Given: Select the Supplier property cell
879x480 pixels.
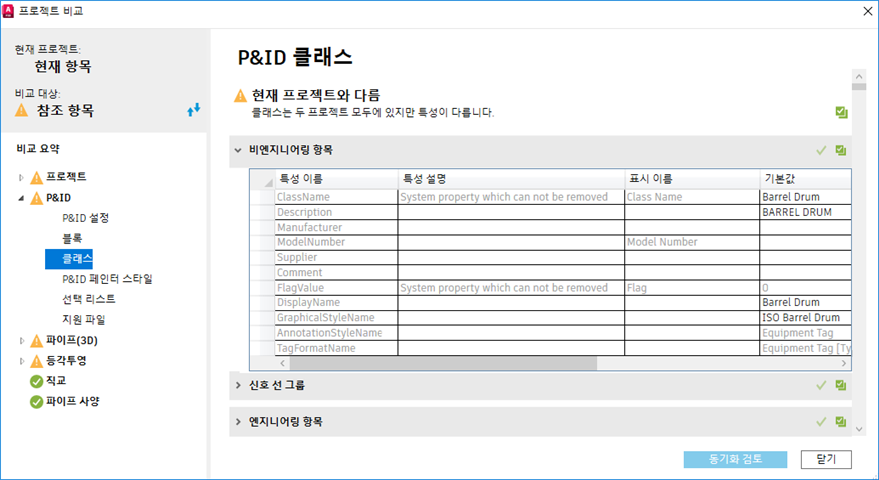Looking at the screenshot, I should pyautogui.click(x=336, y=257).
